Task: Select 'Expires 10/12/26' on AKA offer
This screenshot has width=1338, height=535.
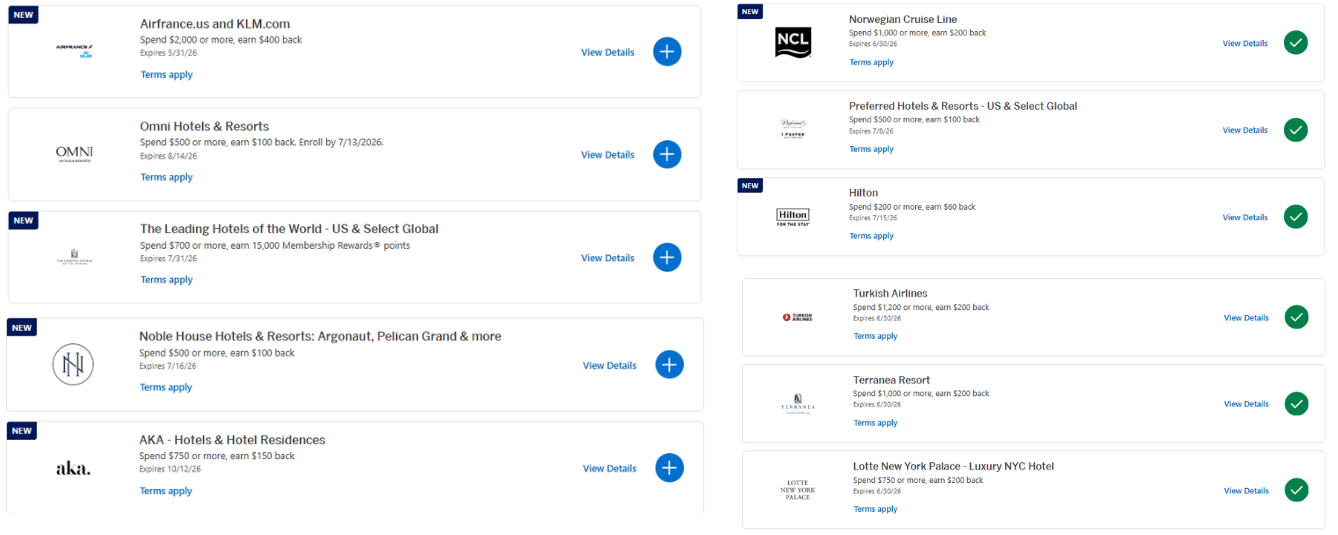Action: click(x=170, y=469)
